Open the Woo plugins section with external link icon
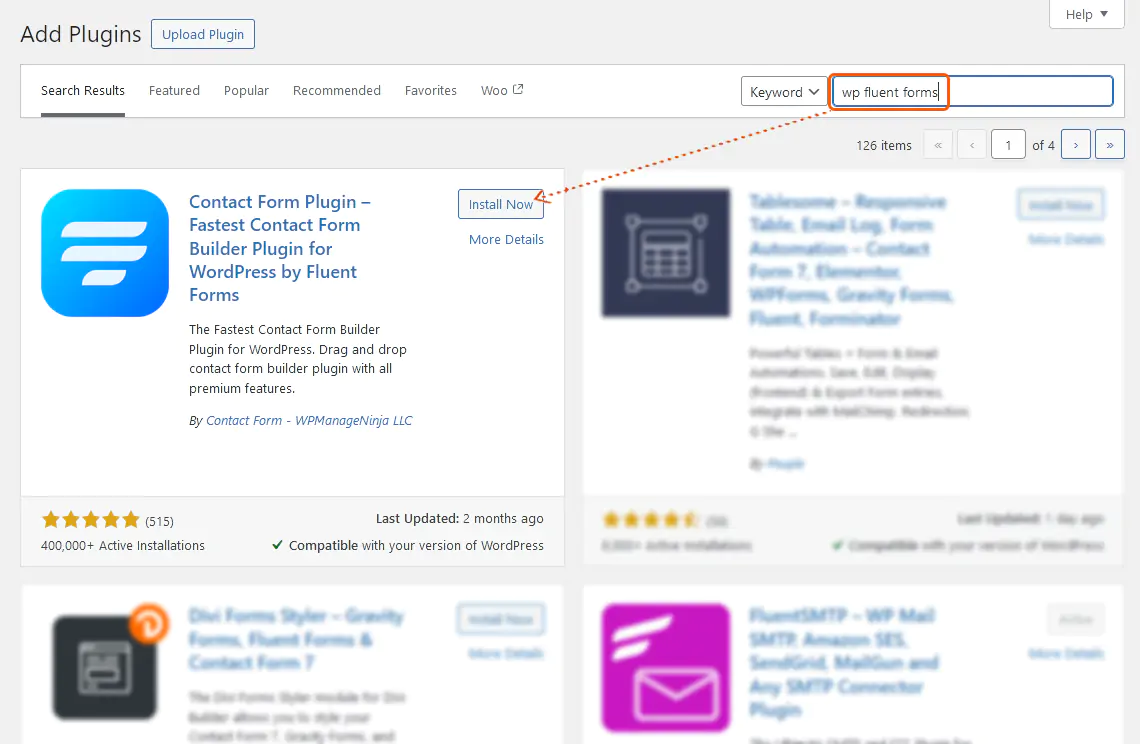 point(501,90)
